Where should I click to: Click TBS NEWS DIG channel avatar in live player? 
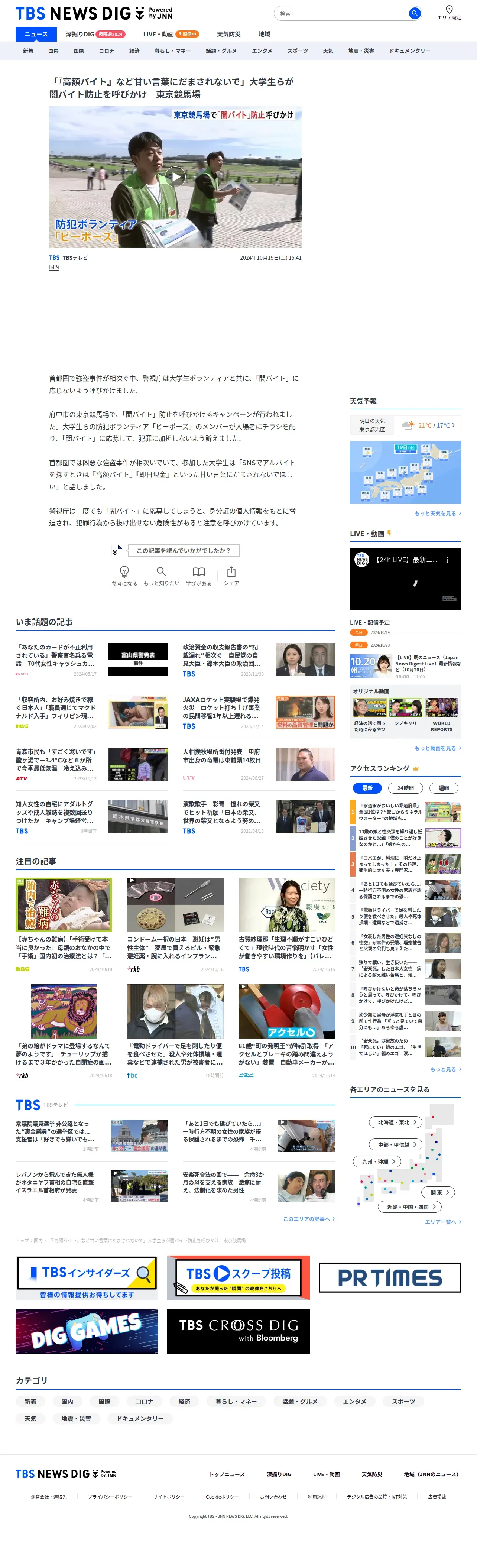(x=362, y=560)
